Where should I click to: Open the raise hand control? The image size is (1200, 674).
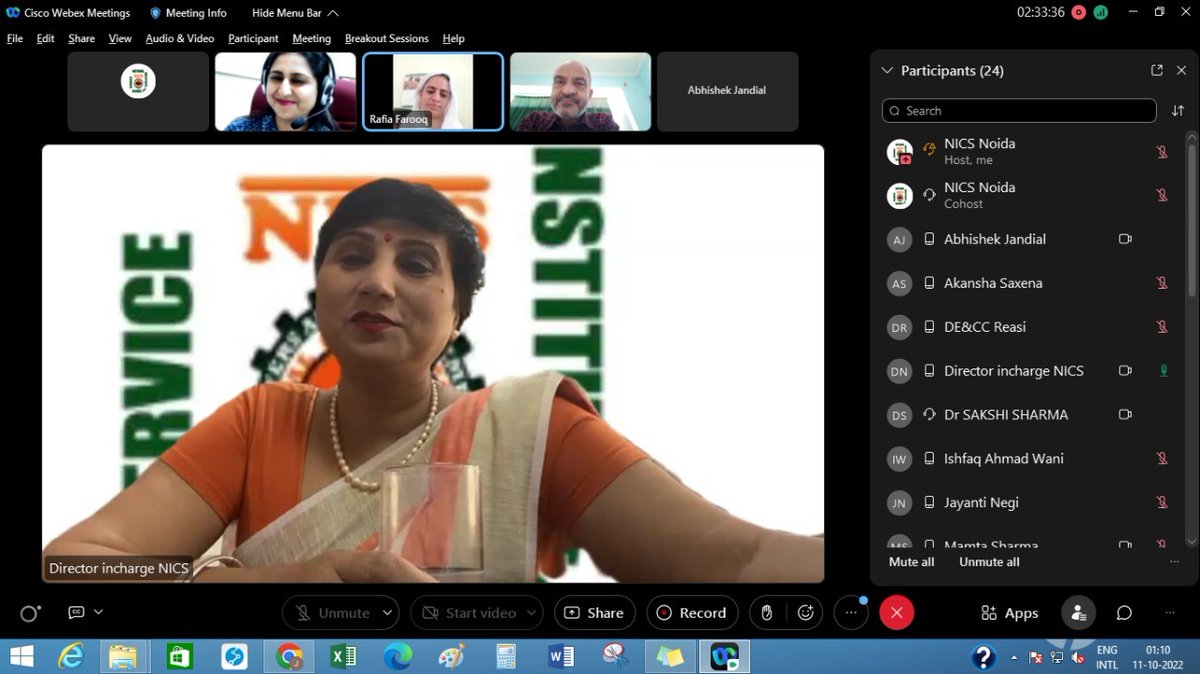click(767, 613)
